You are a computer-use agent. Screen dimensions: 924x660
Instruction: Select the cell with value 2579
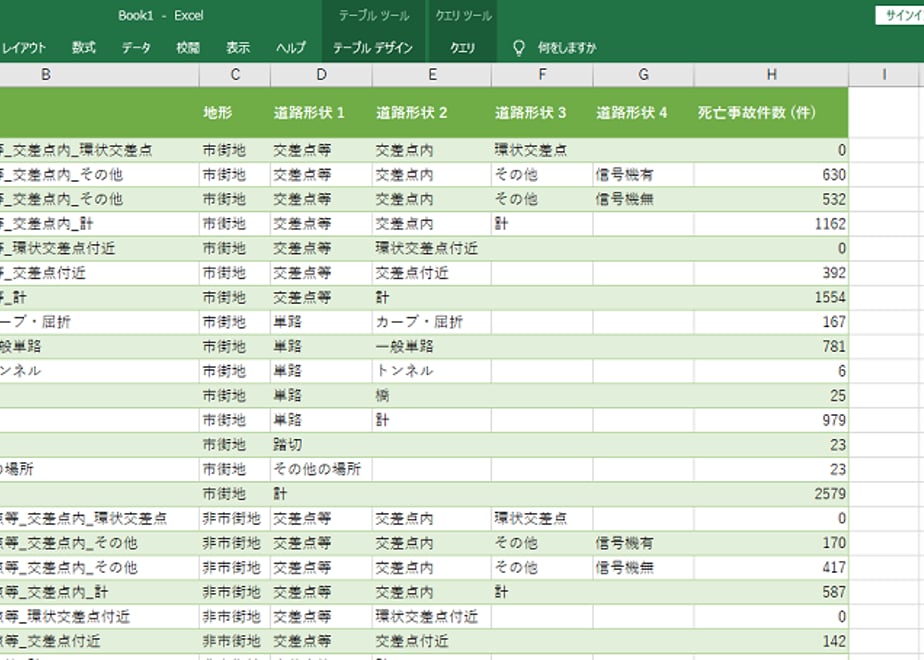coord(771,494)
